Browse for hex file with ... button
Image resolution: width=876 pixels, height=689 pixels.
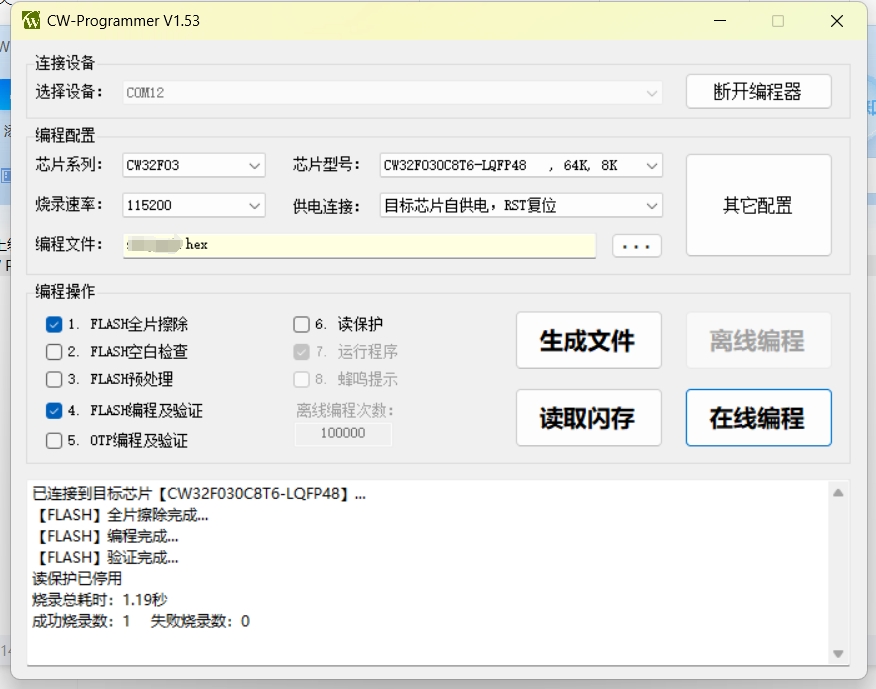[636, 246]
